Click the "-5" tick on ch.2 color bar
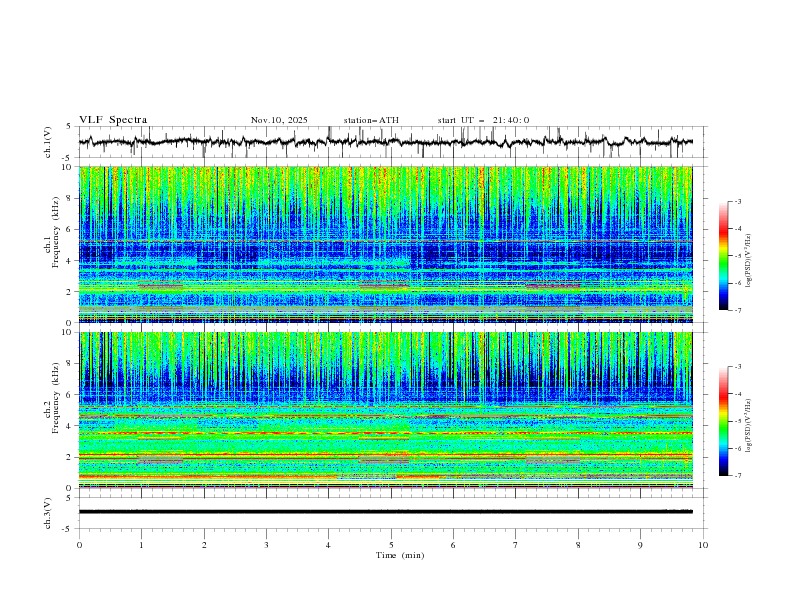This screenshot has height=612, width=792. click(738, 421)
